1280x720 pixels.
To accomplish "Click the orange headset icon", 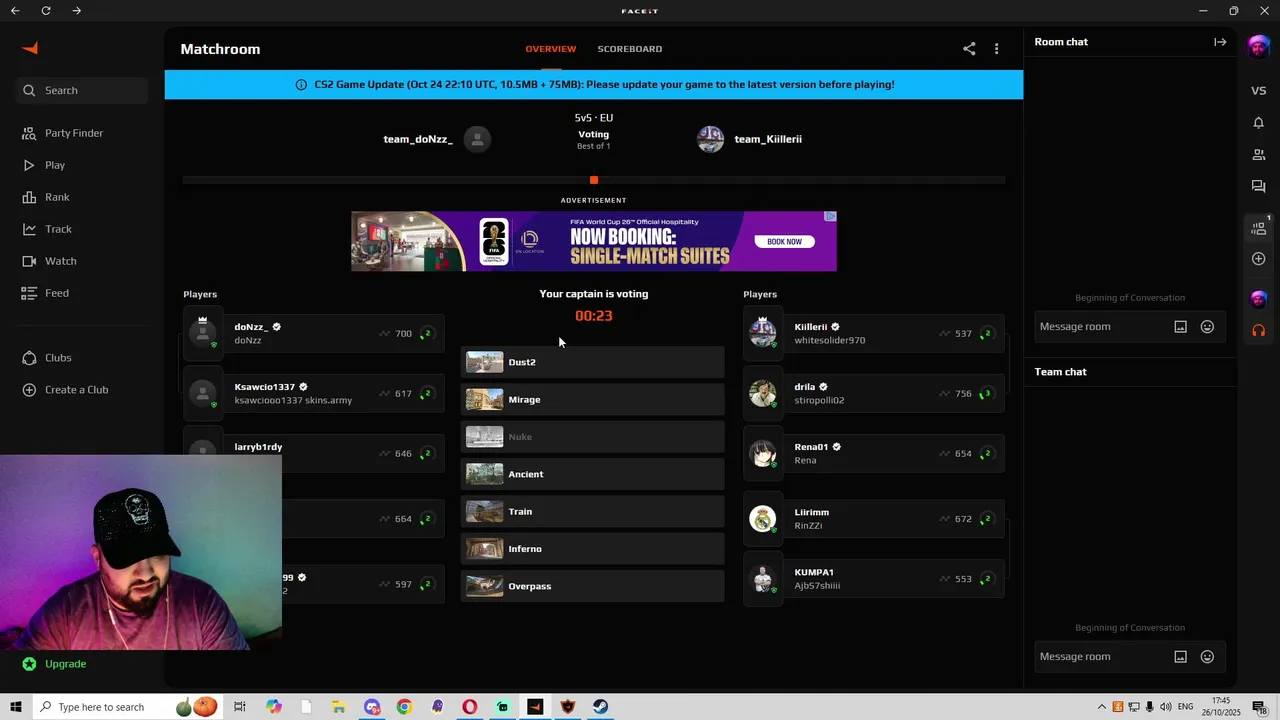I will point(1259,331).
